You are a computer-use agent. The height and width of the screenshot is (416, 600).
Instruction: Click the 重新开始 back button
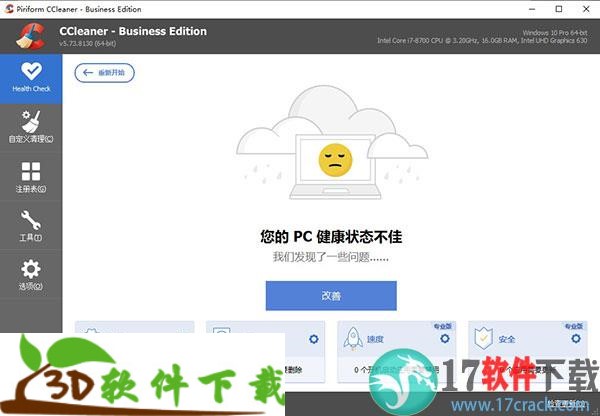pos(104,73)
